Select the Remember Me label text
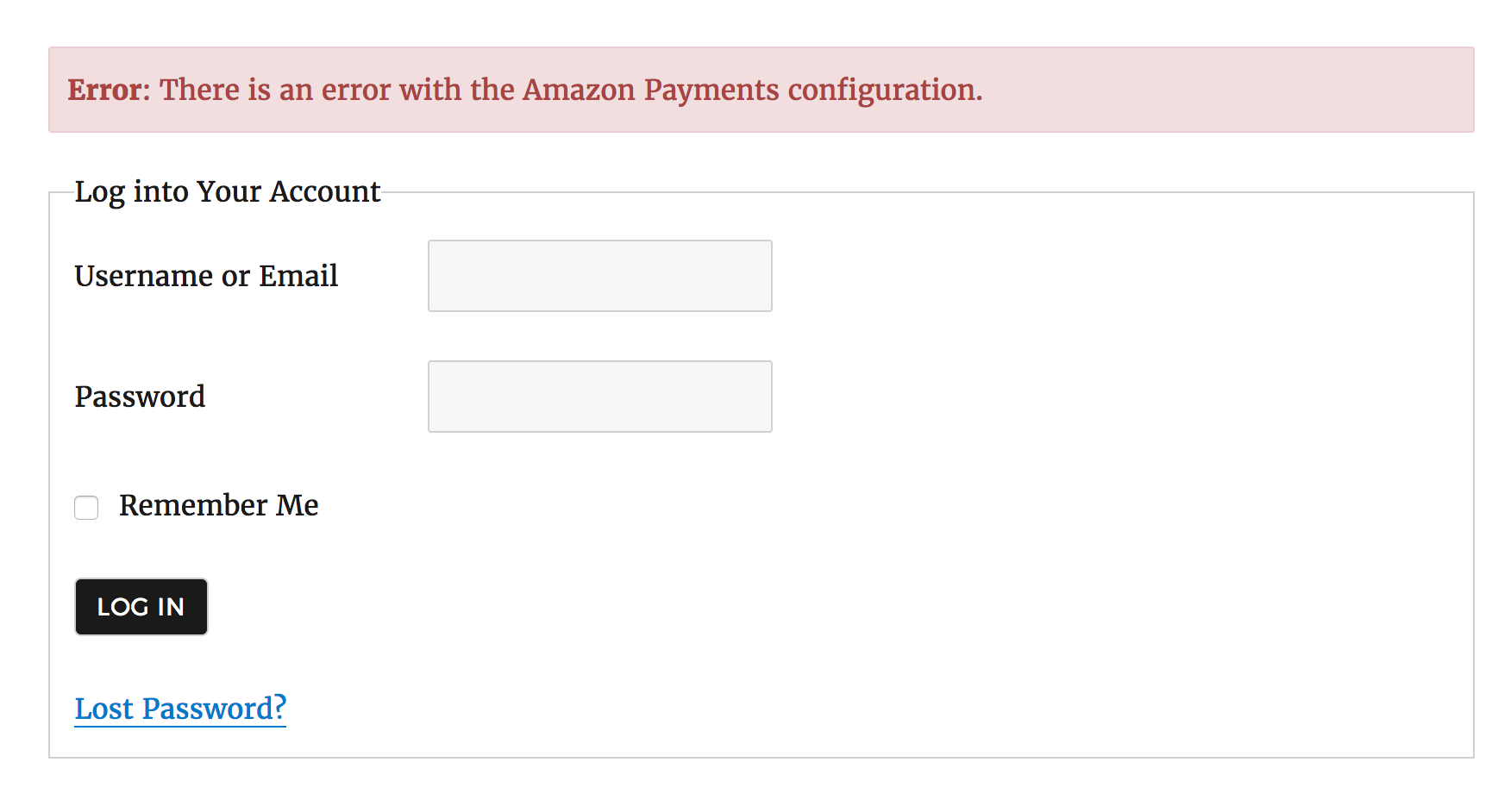Image resolution: width=1504 pixels, height=812 pixels. [218, 505]
